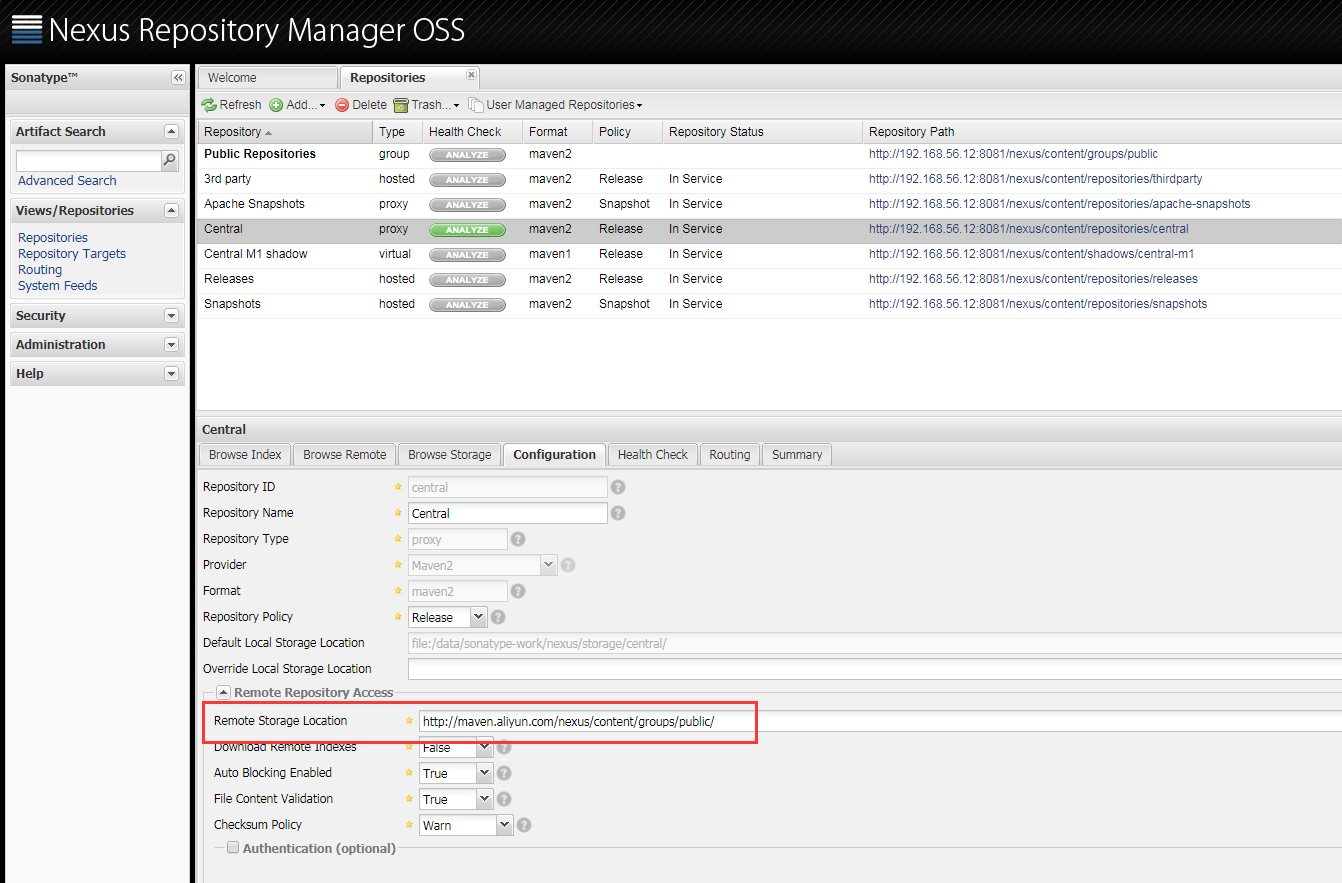
Task: Collapse the Artifact Search section
Action: tap(171, 132)
